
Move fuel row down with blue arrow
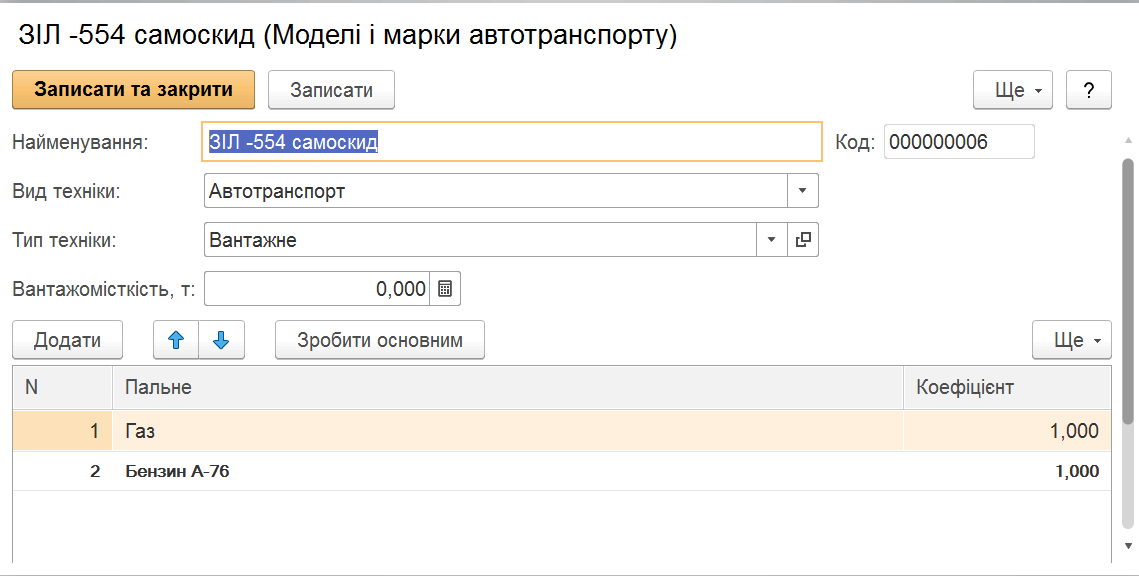pyautogui.click(x=222, y=340)
